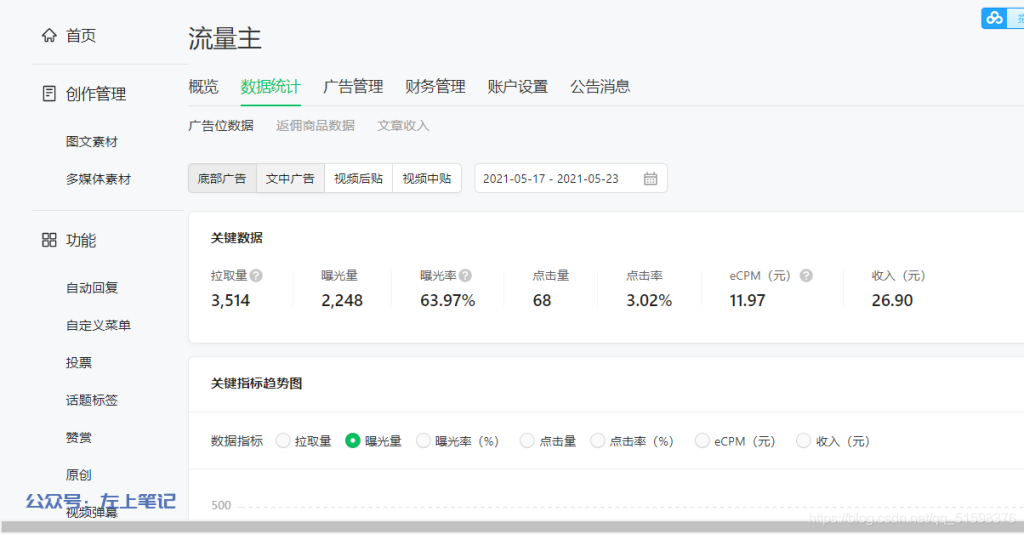1024x534 pixels.
Task: Open the 账户设置 tab
Action: (517, 86)
